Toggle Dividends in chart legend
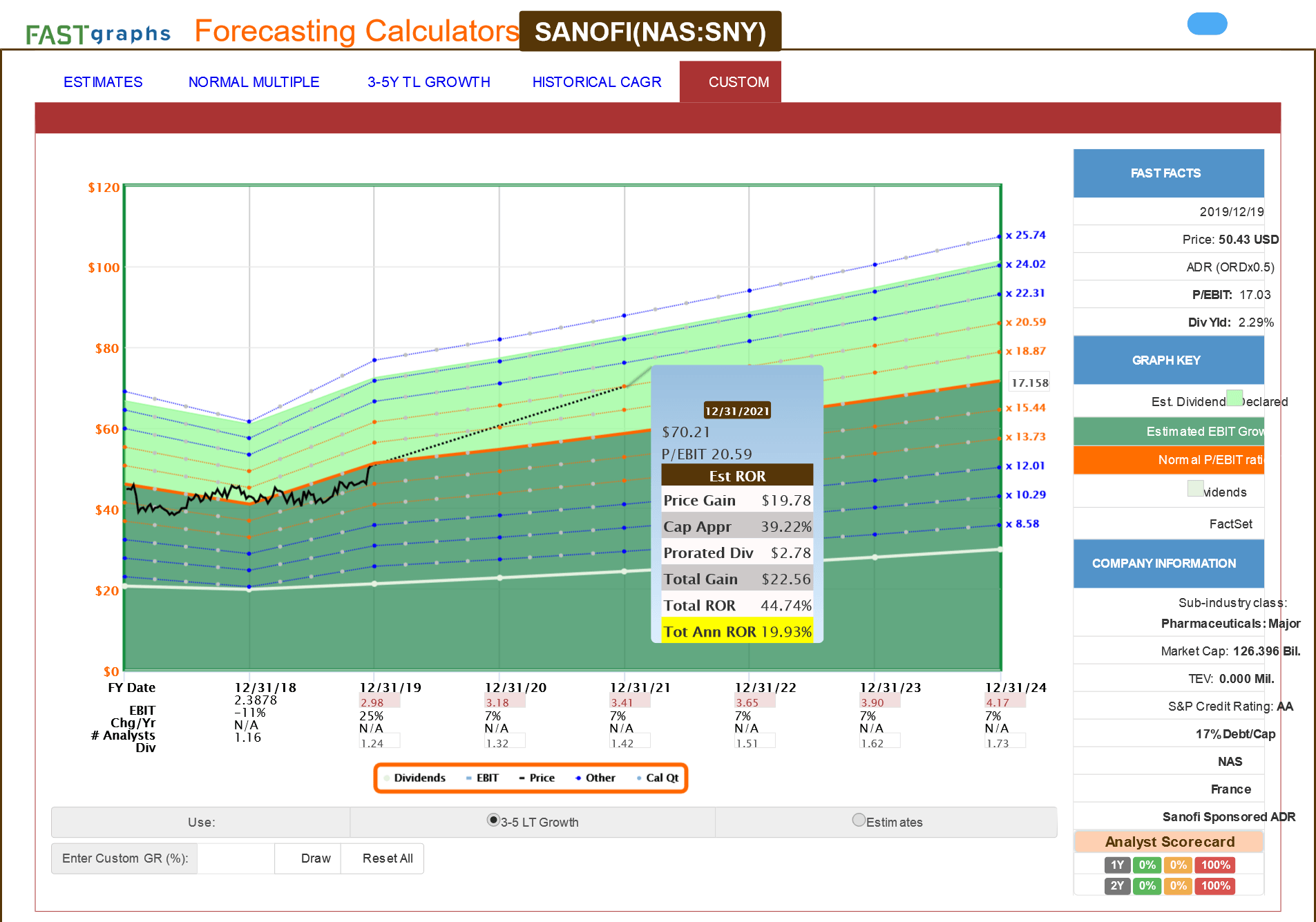 [414, 778]
